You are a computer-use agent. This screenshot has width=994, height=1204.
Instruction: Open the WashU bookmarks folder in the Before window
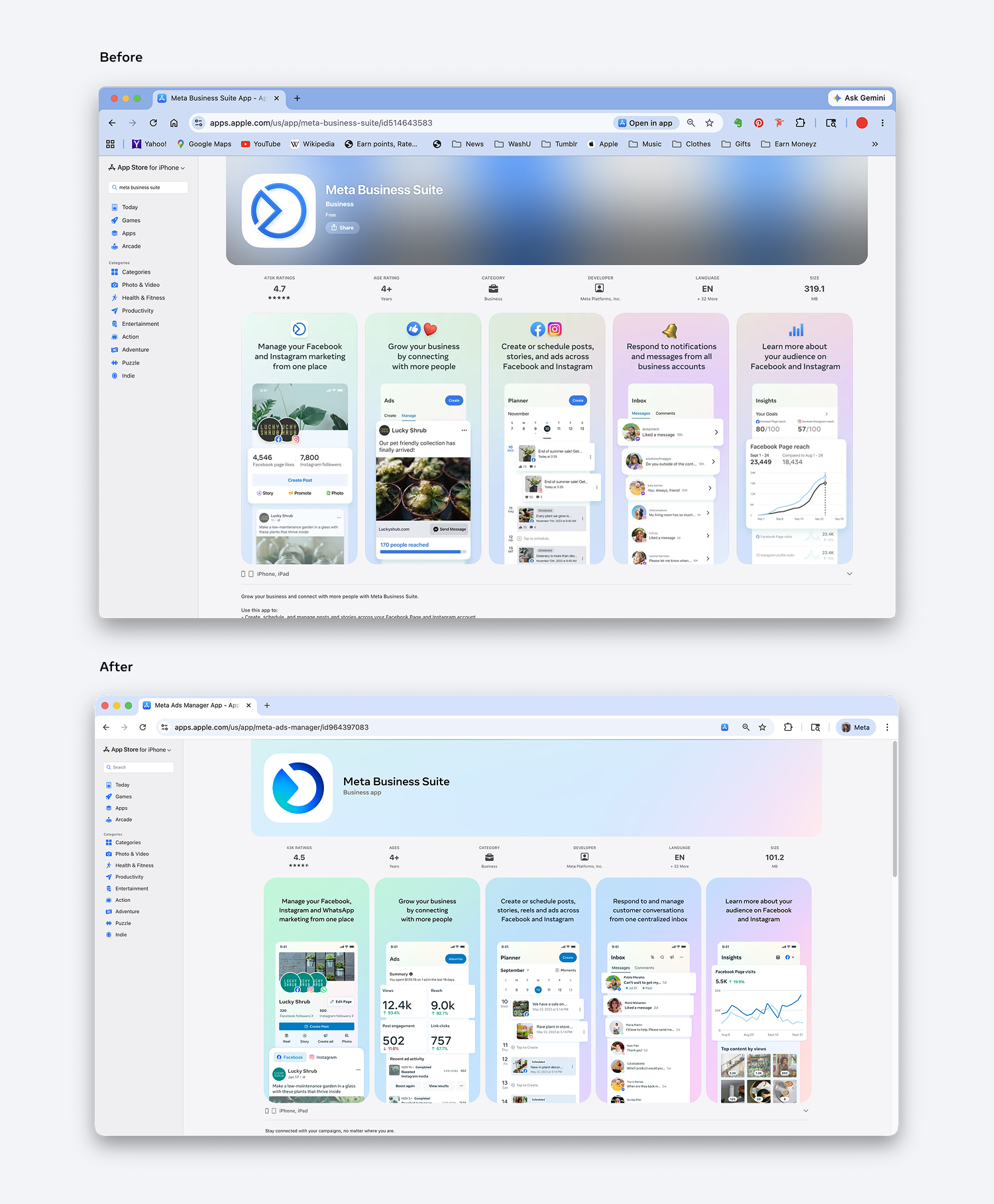513,144
